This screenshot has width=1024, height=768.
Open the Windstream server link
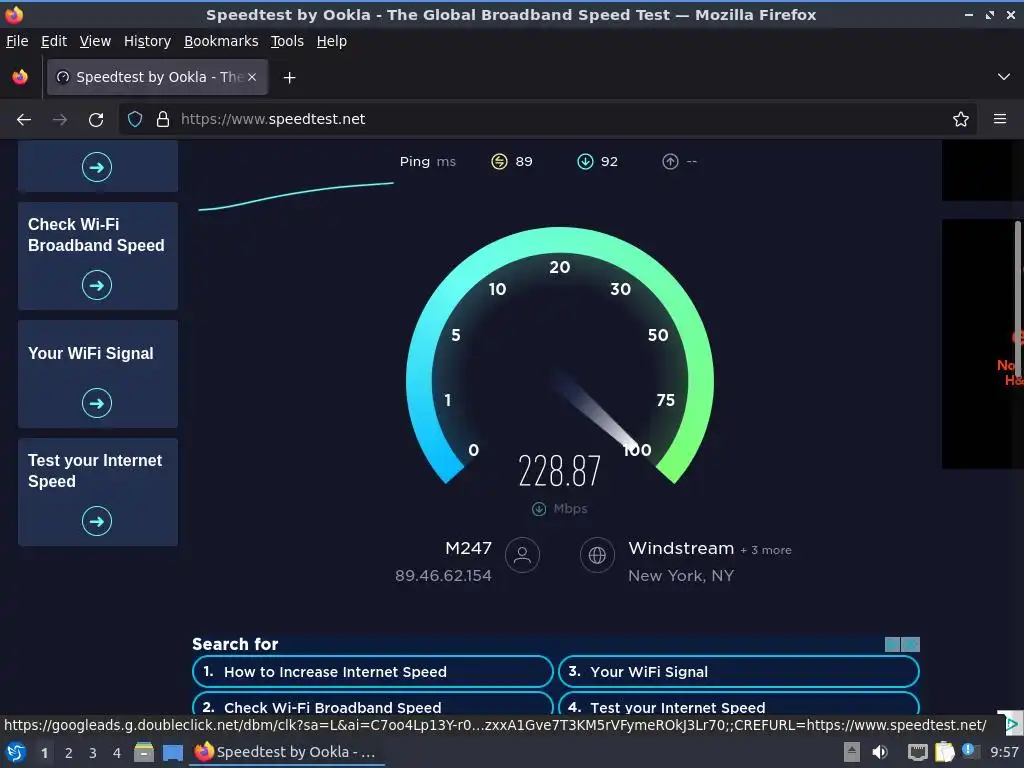681,548
